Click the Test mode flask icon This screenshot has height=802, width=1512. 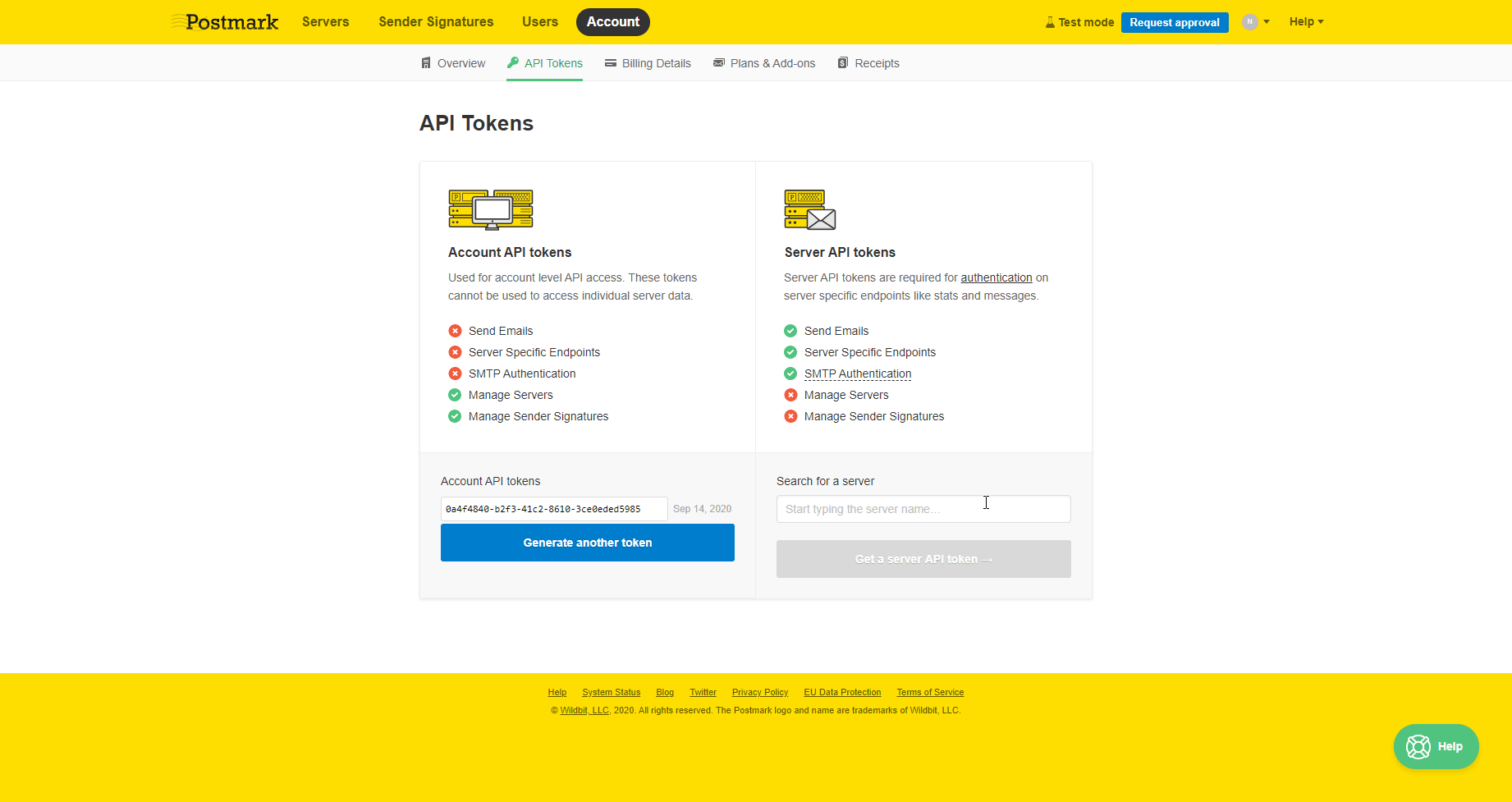[x=1050, y=22]
